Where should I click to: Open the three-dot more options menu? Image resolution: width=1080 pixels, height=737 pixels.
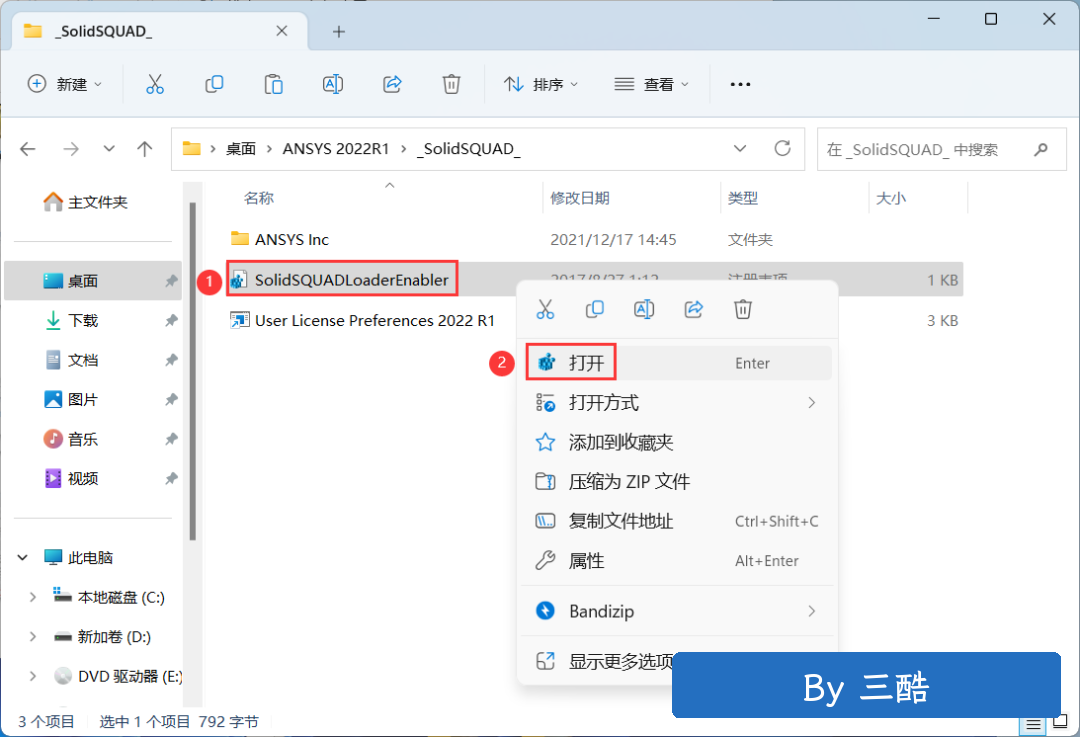740,84
